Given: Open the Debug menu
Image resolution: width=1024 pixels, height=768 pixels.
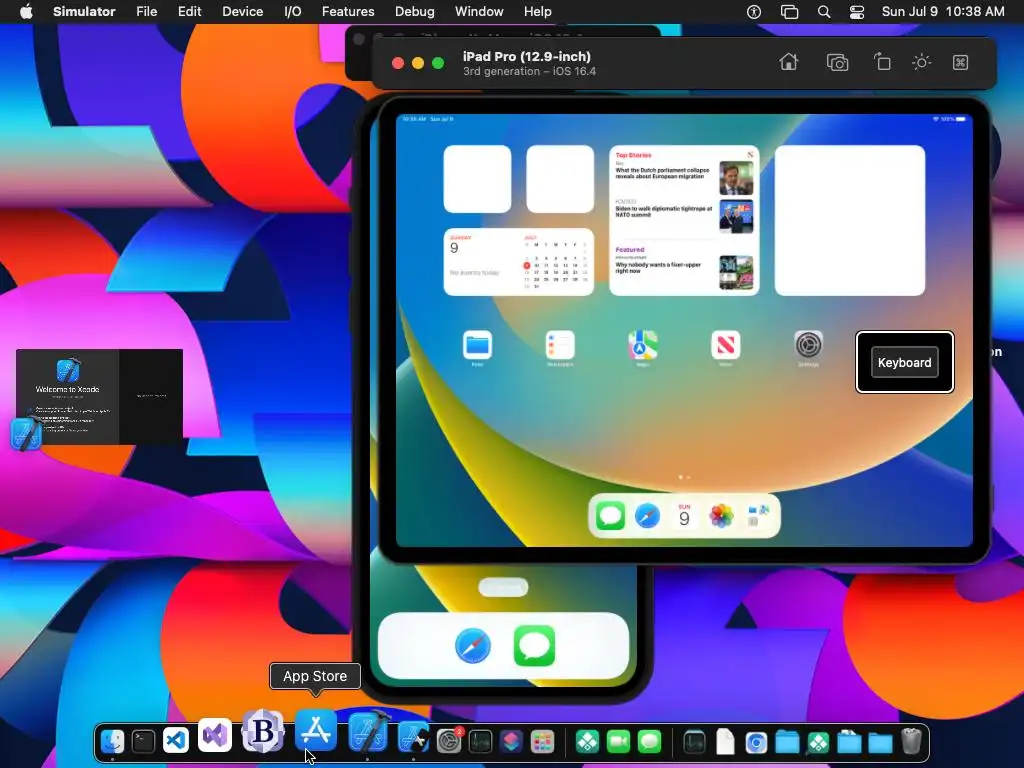Looking at the screenshot, I should (414, 12).
